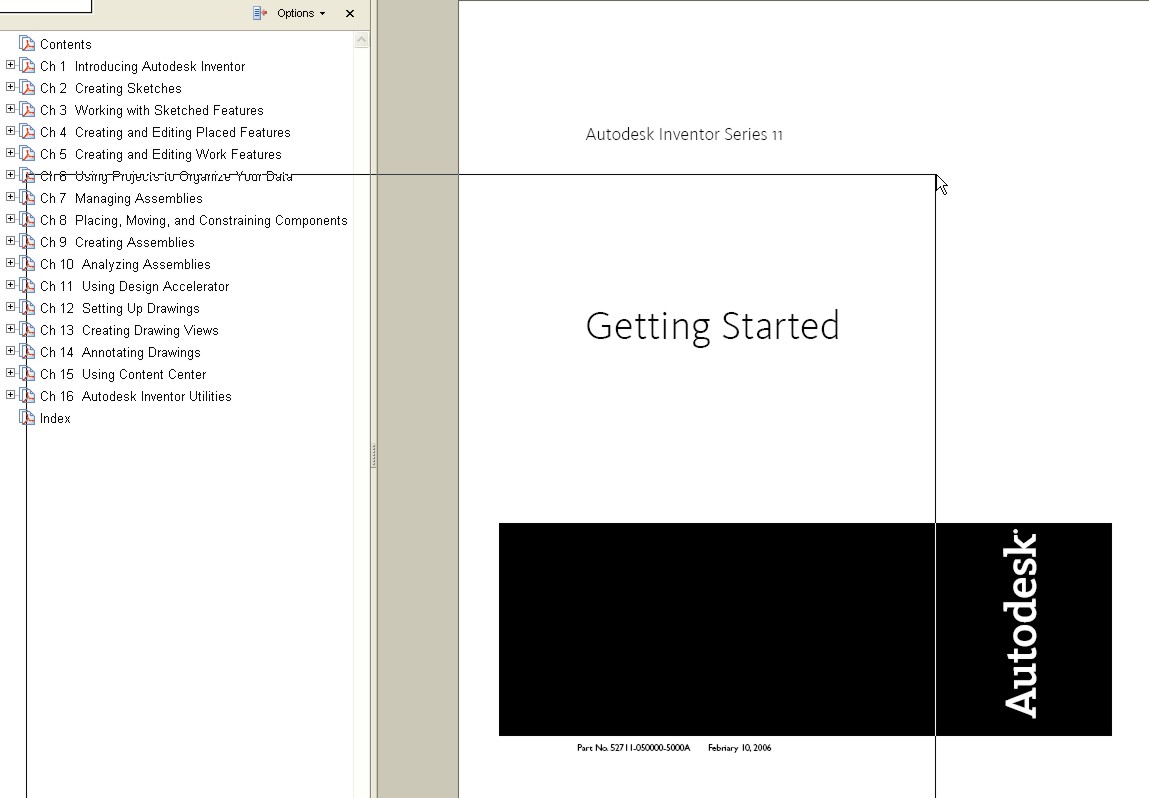Go to Ch 2 Creating Sketches
The height and width of the screenshot is (798, 1149).
click(x=111, y=89)
